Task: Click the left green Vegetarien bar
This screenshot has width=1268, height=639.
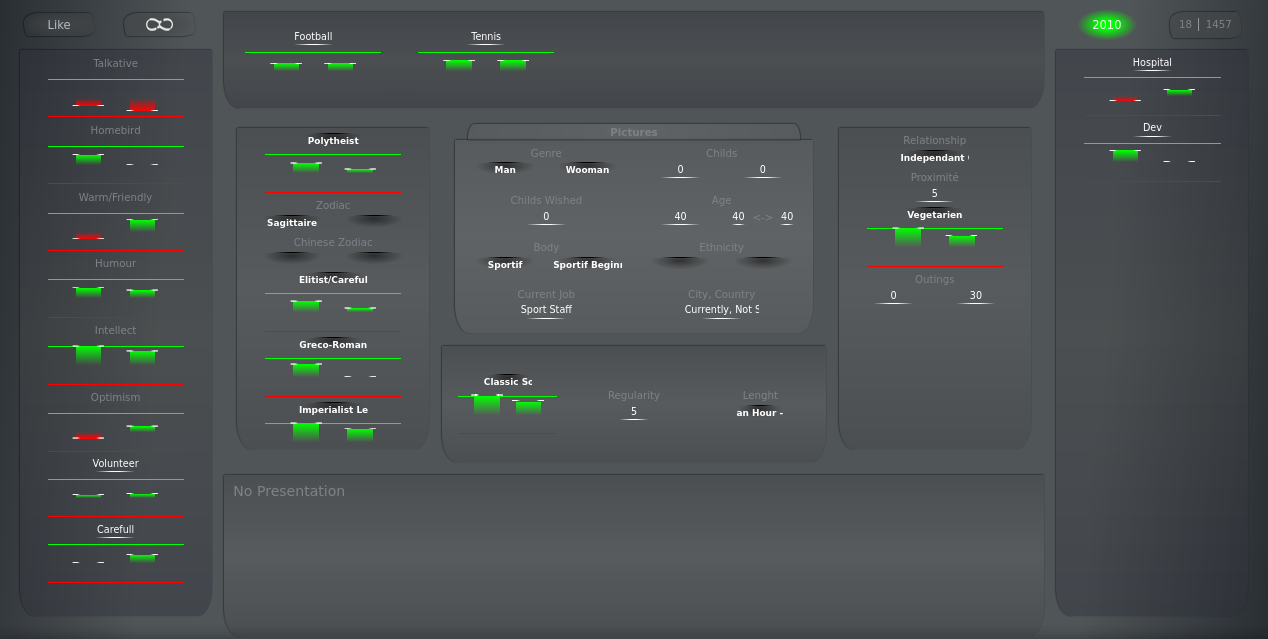Action: (908, 236)
